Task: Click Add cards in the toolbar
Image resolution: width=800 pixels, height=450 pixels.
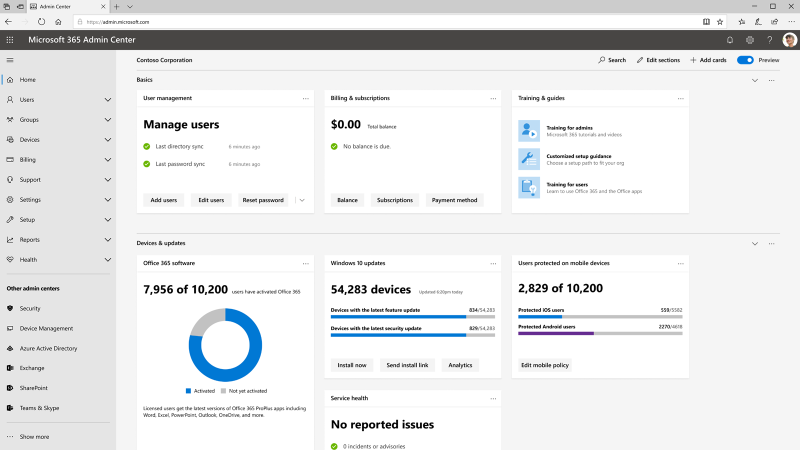Action: pos(708,60)
